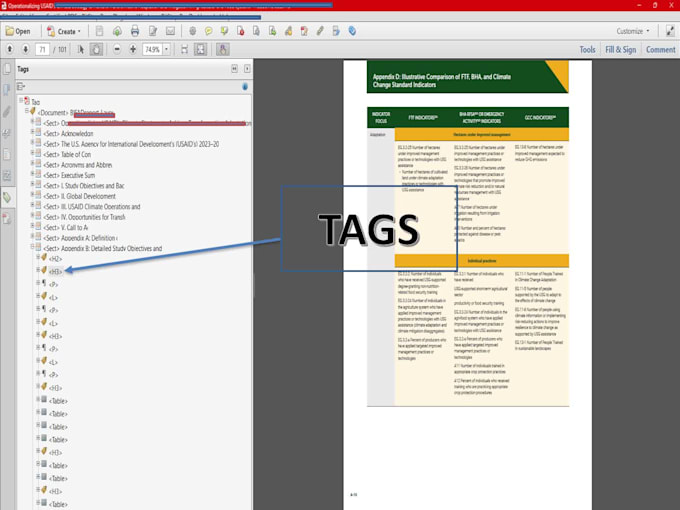
Task: Click the combine files icon
Action: (304, 31)
